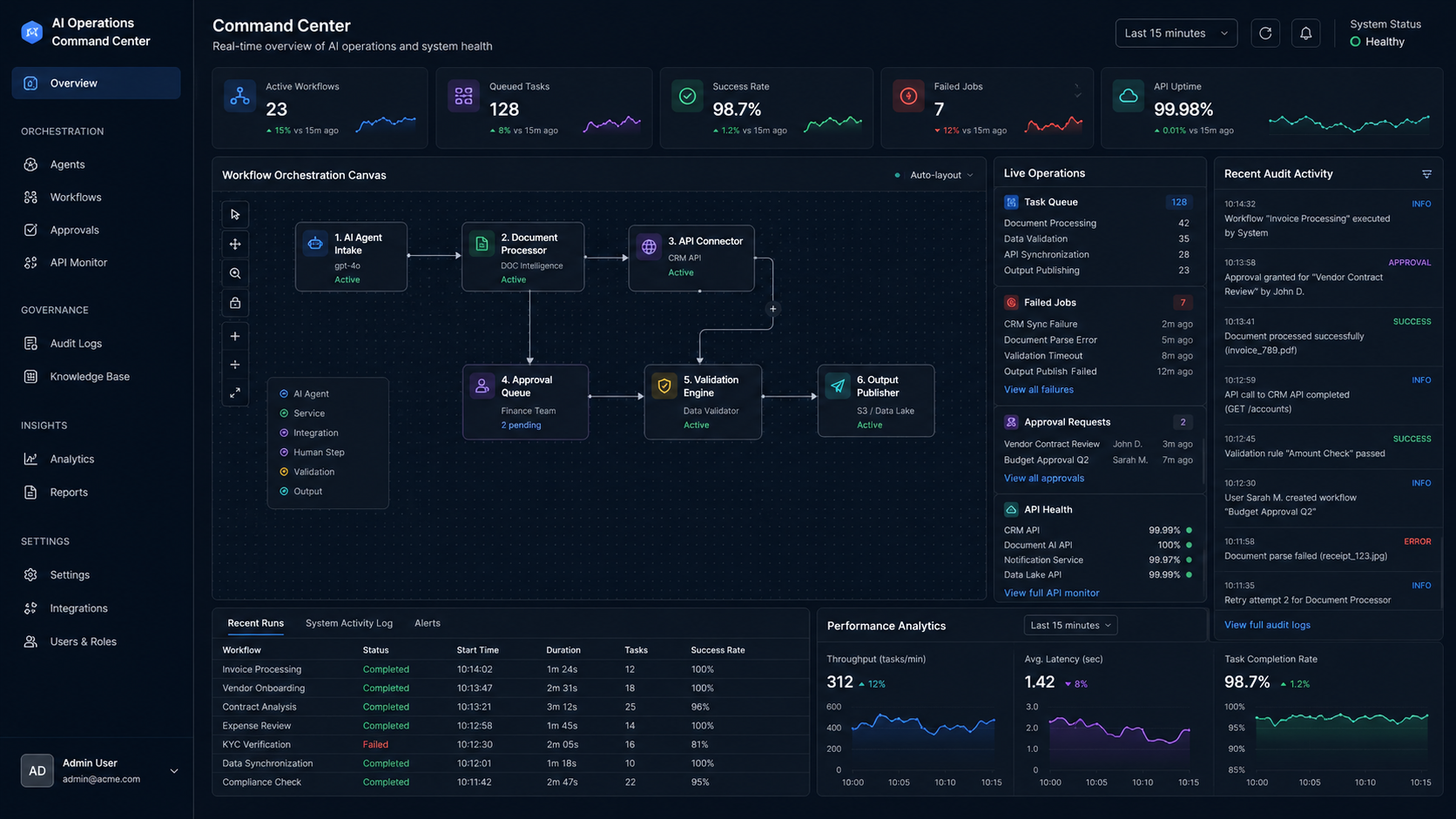
Task: Expand canvas to fullscreen
Action: tap(235, 393)
